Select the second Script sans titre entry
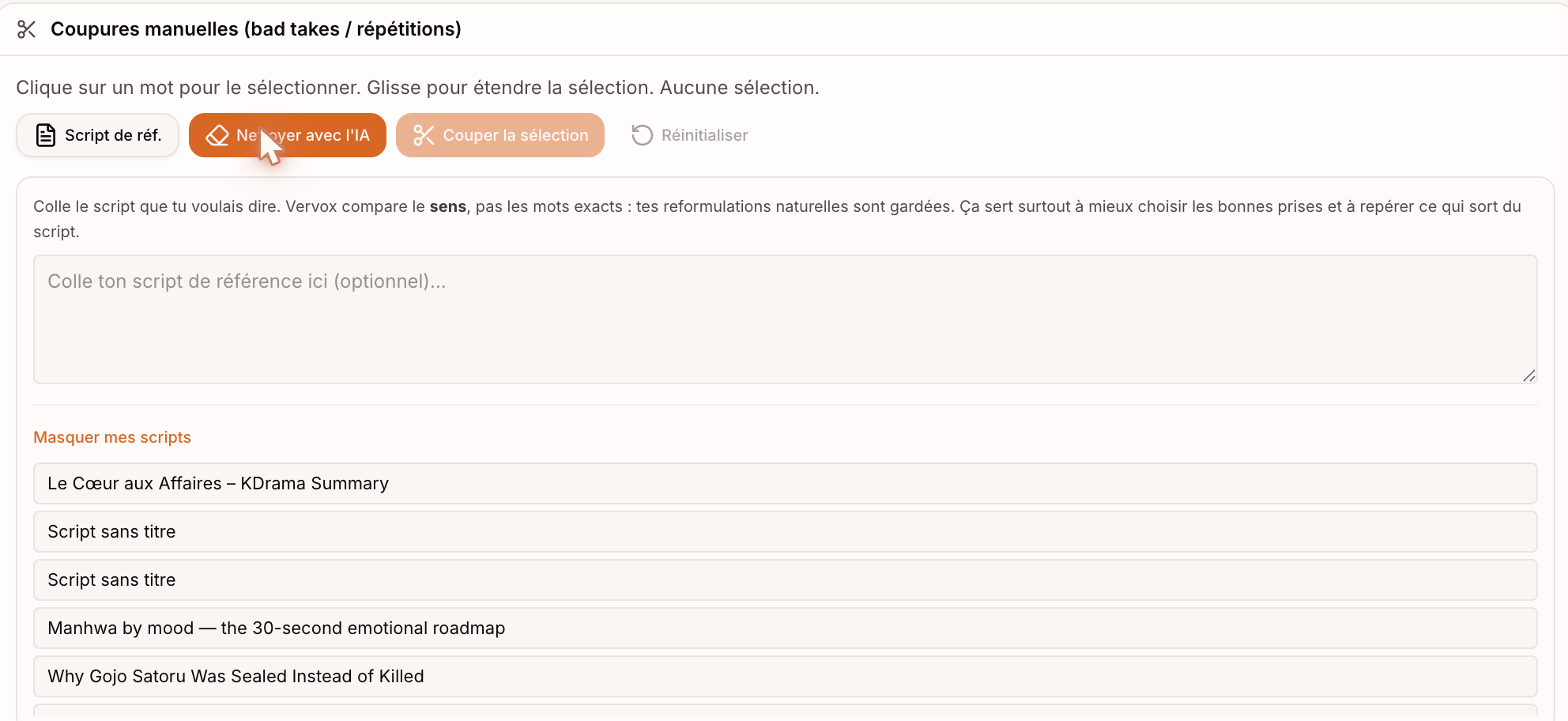The height and width of the screenshot is (721, 1568). [785, 579]
